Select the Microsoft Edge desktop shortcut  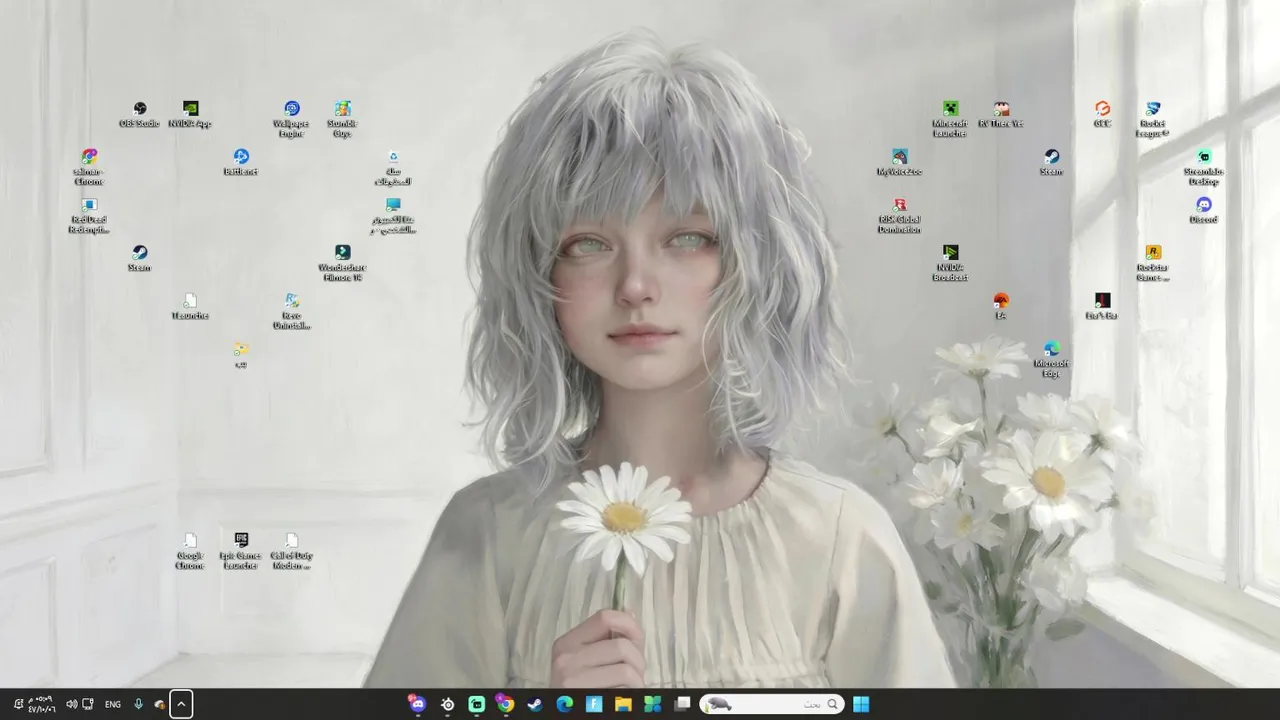click(x=1051, y=359)
